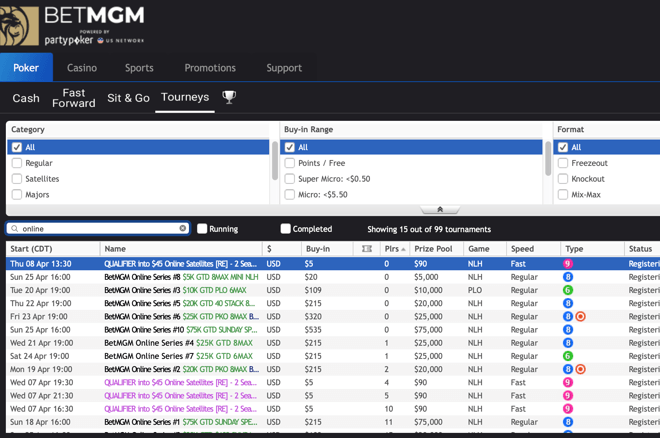The width and height of the screenshot is (660, 438).
Task: Toggle Buy-in Range All checkbox
Action: pyautogui.click(x=290, y=147)
